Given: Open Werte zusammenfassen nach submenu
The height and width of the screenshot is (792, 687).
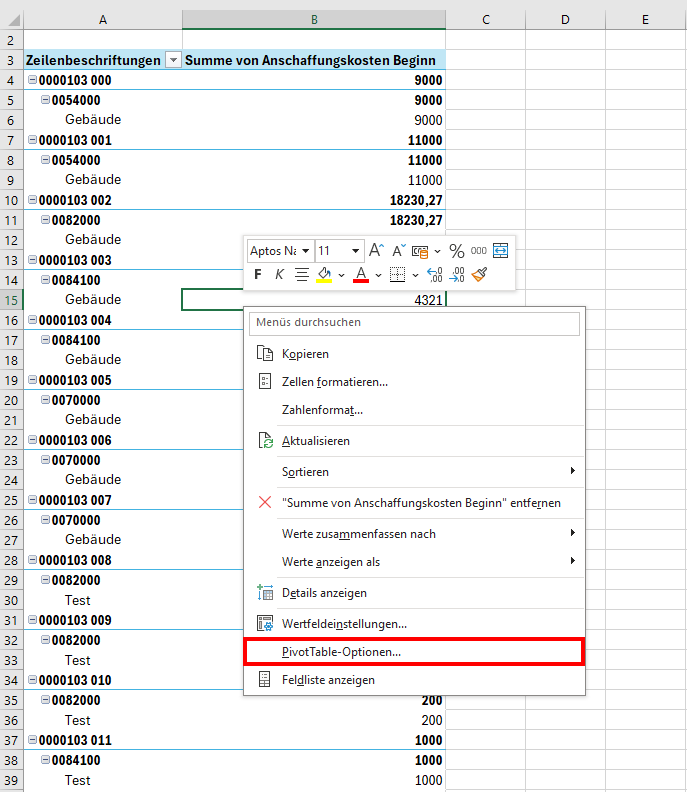Looking at the screenshot, I should (x=414, y=534).
